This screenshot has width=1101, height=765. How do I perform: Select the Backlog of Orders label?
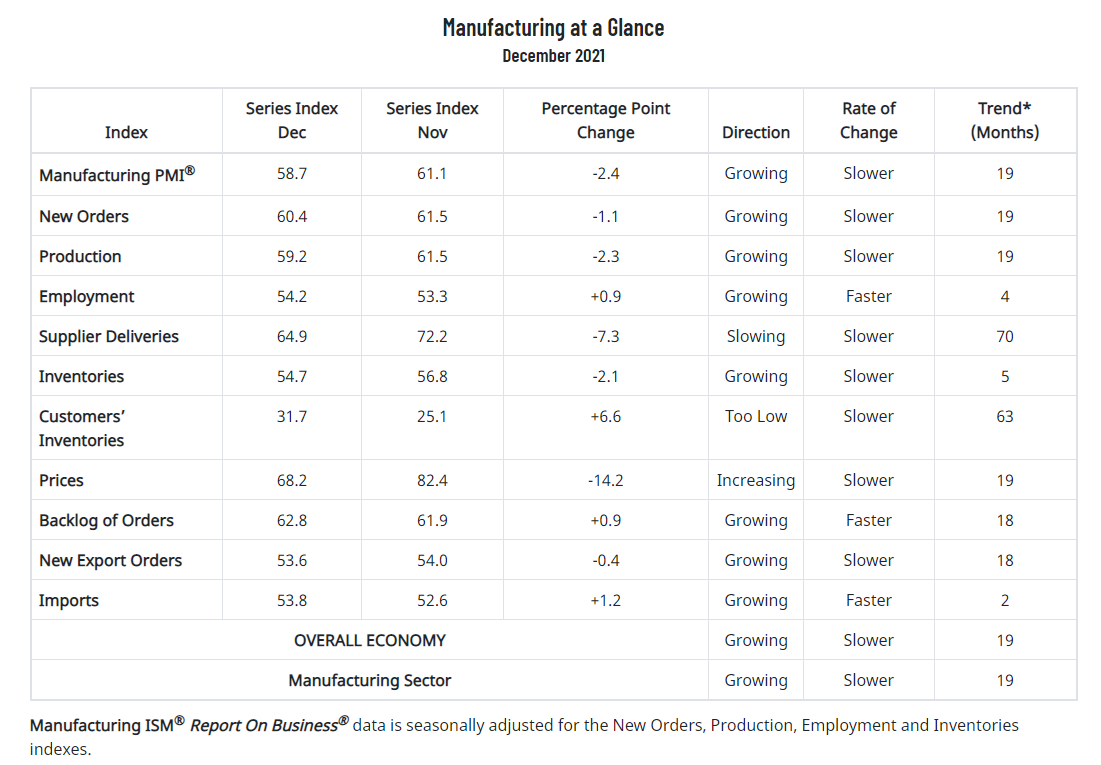[106, 520]
